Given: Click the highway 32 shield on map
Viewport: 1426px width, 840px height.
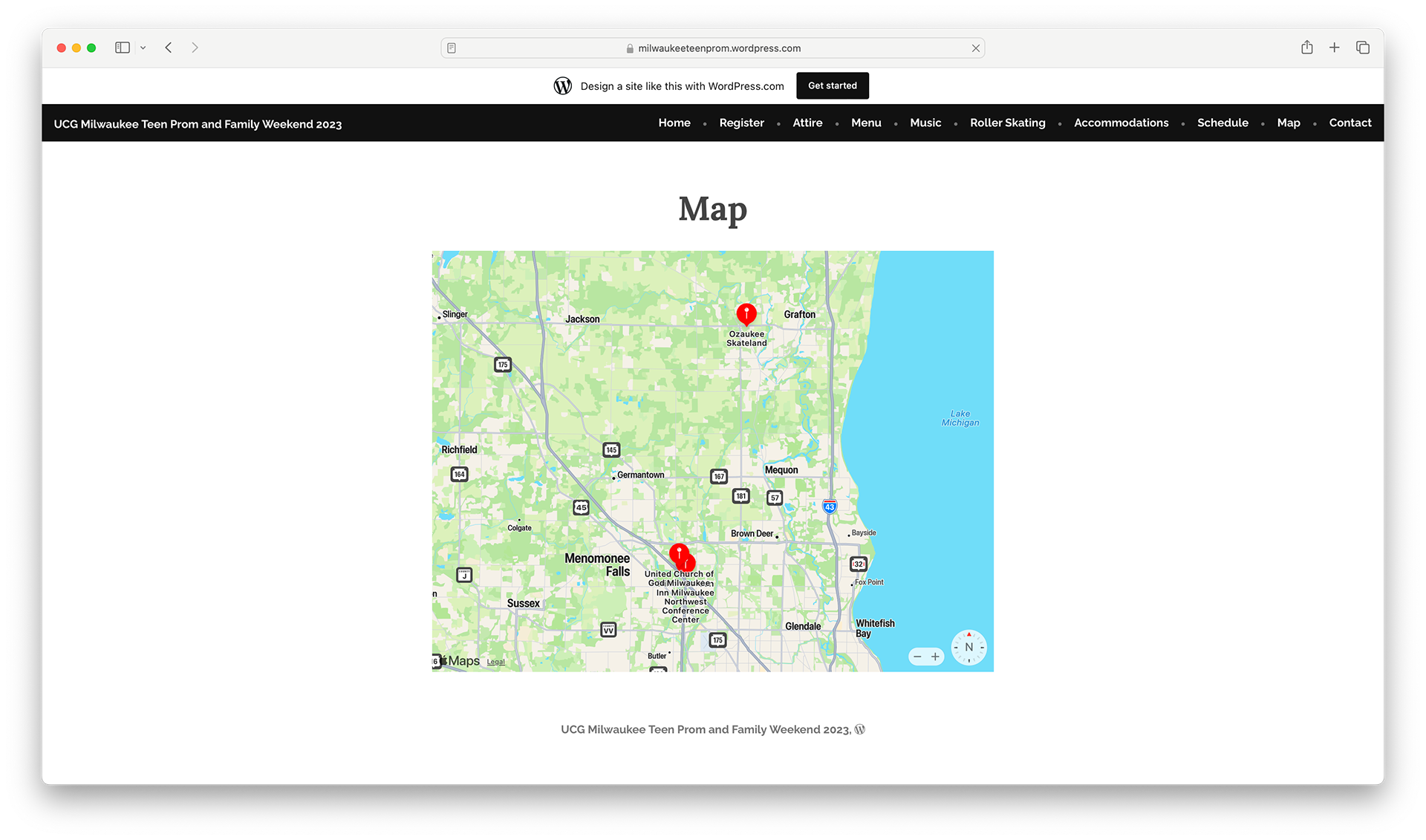Looking at the screenshot, I should click(859, 564).
